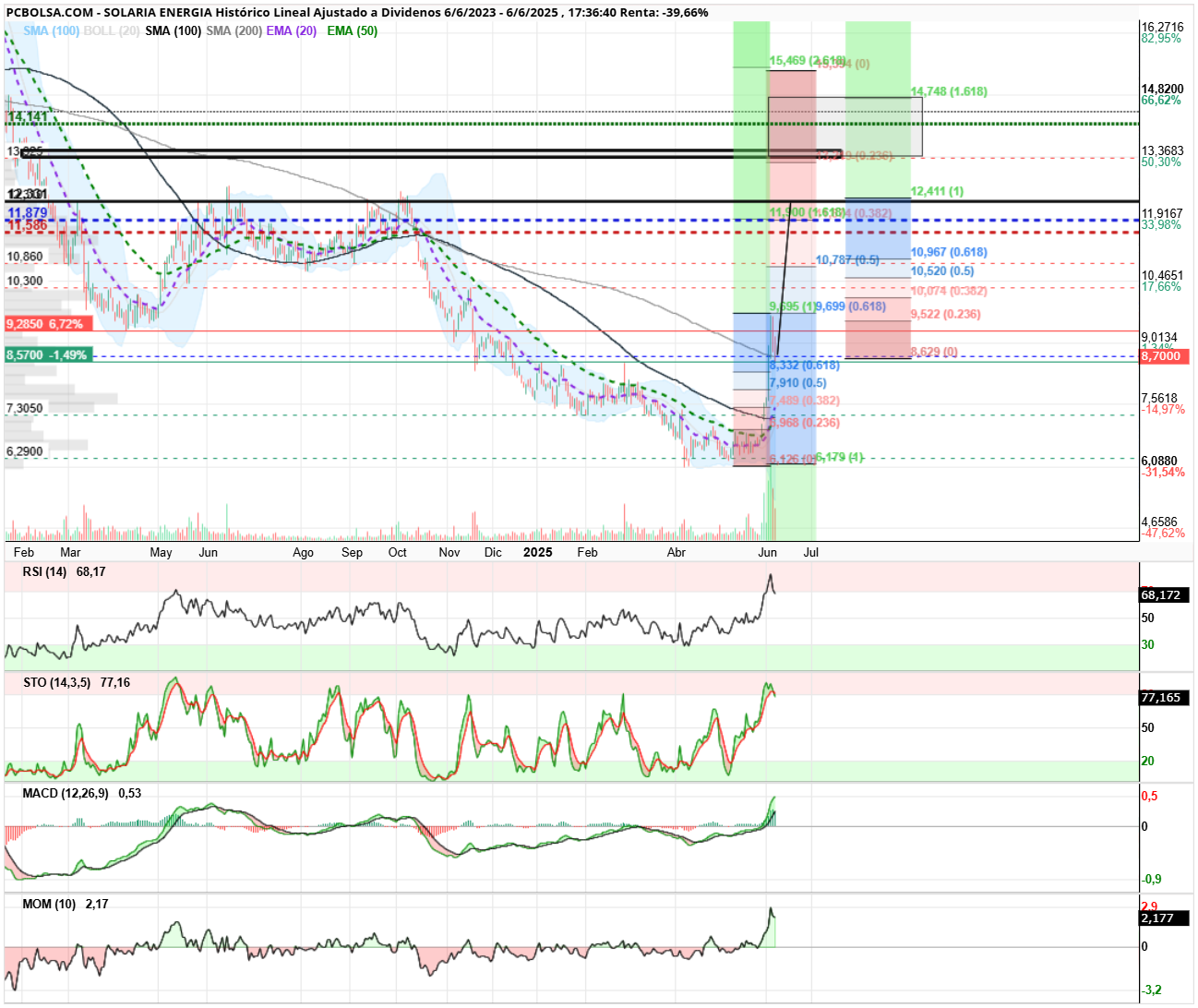Click the 66,62% axis percentage

tap(1161, 101)
